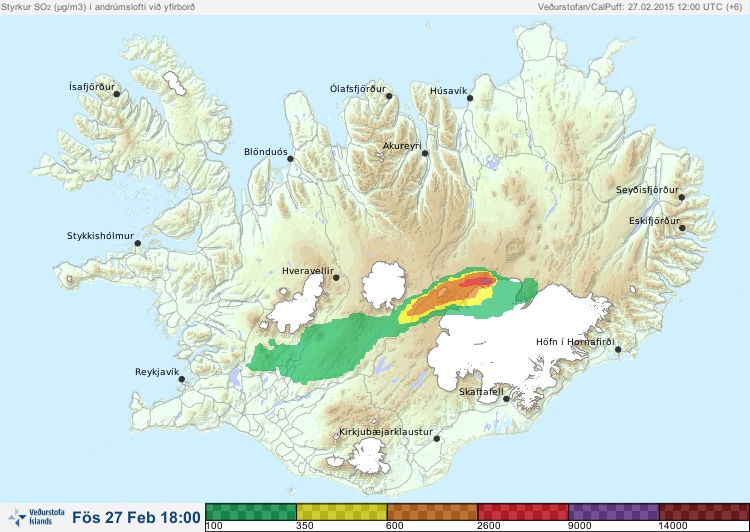Click the Eskifjörður marker dot

click(682, 228)
